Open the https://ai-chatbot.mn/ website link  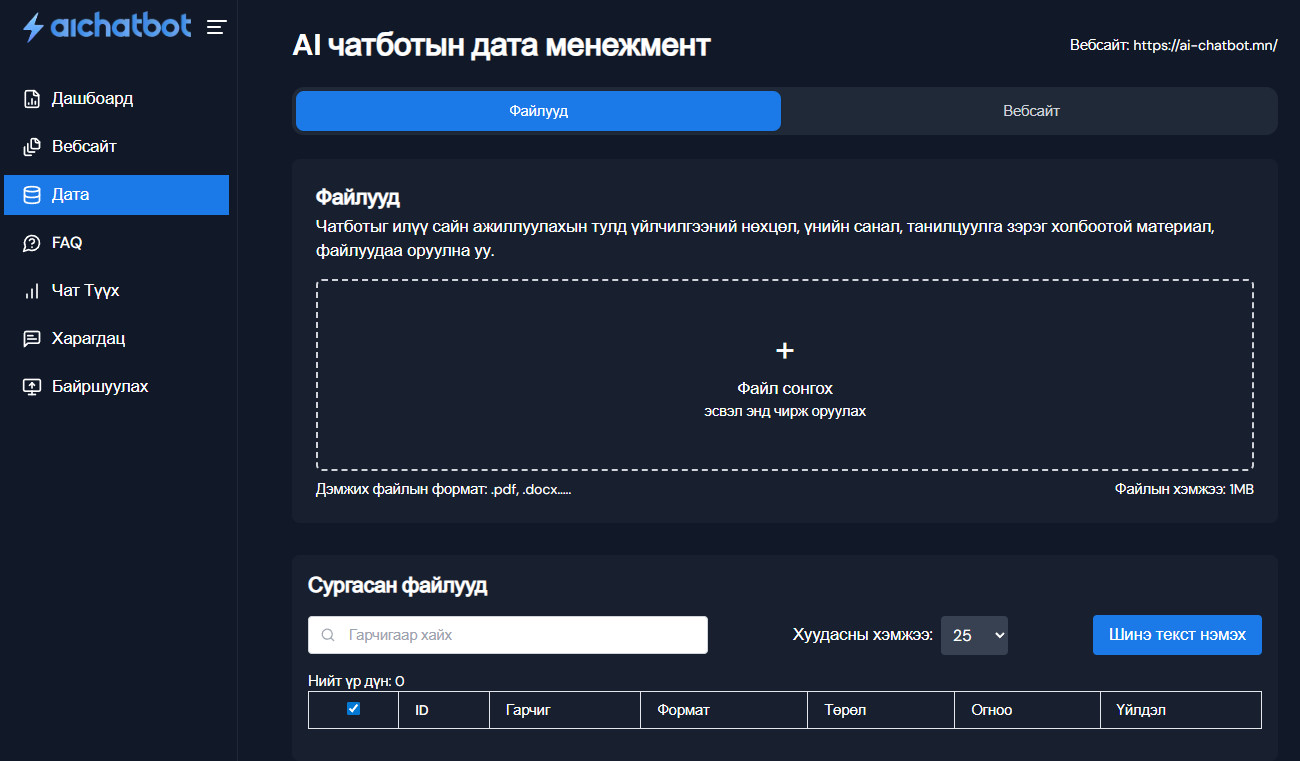point(1205,45)
